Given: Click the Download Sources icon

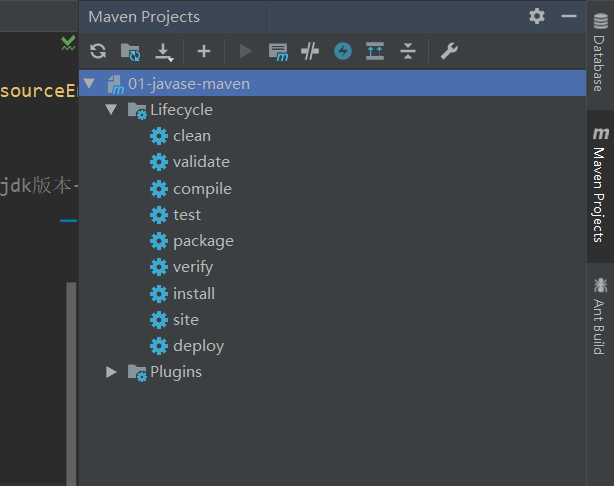Looking at the screenshot, I should [164, 51].
